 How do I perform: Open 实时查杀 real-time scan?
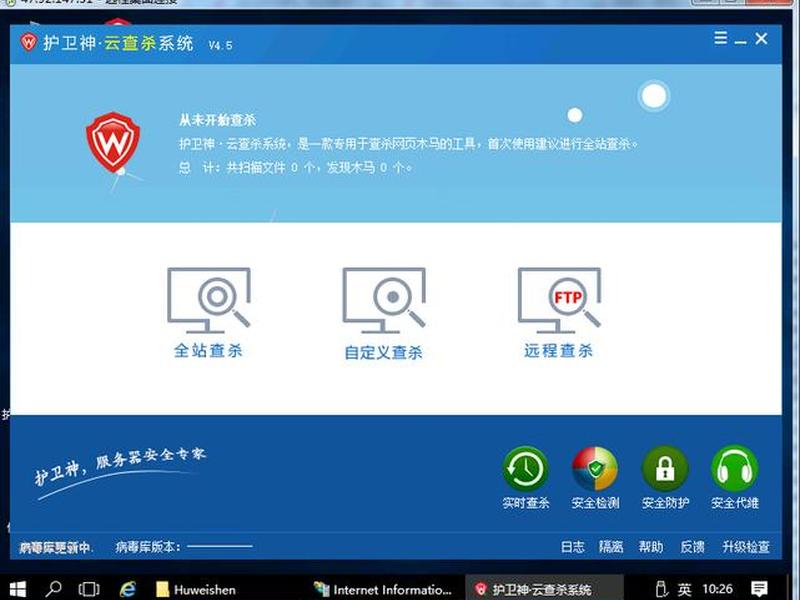(x=526, y=478)
